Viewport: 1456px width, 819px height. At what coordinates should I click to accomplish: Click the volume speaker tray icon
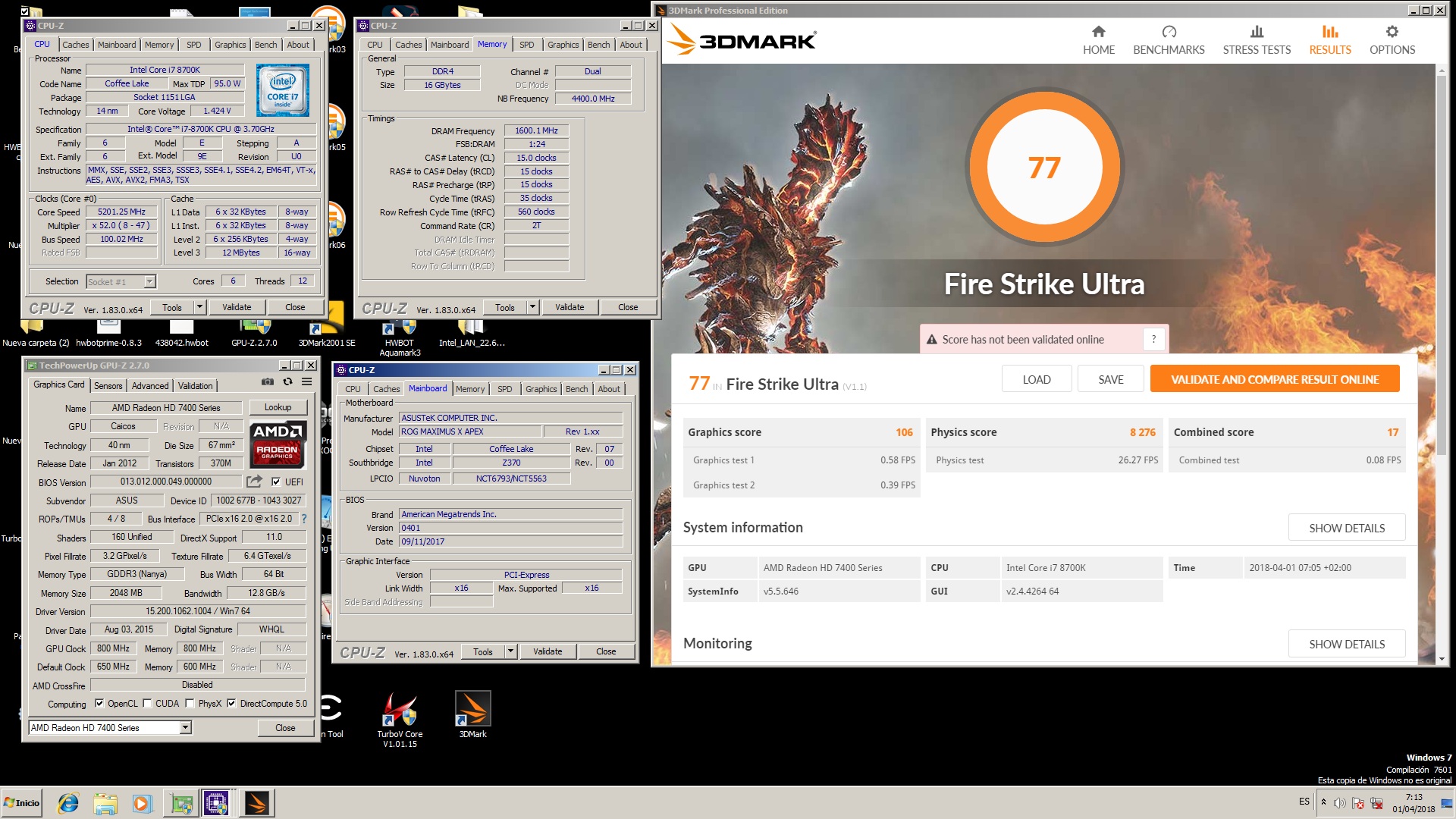coord(1339,803)
